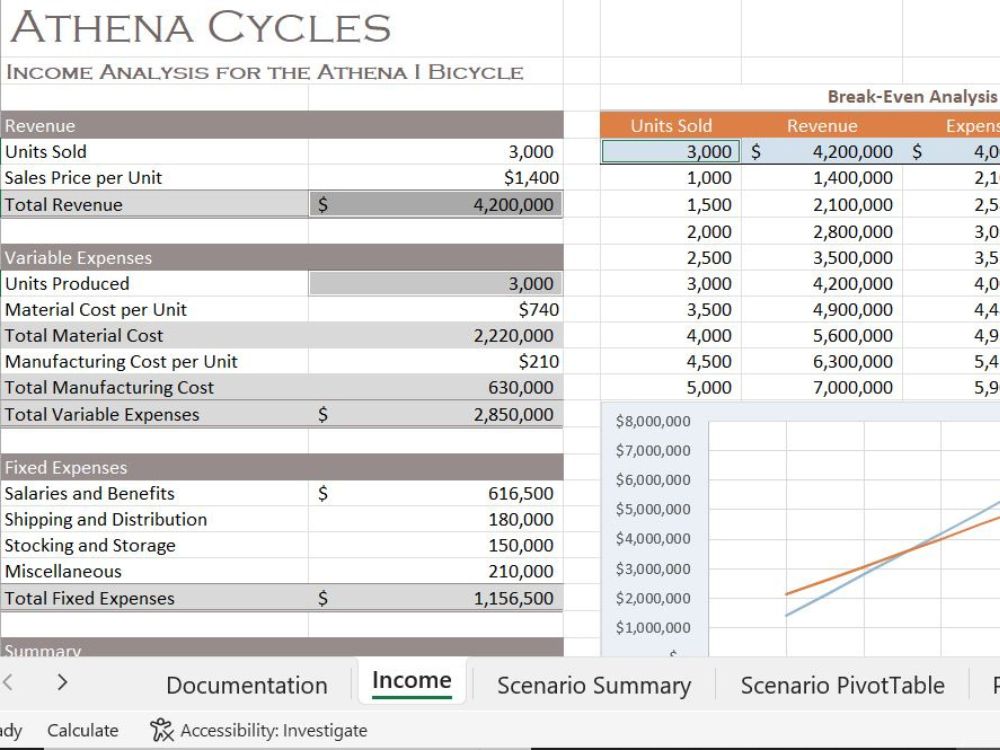Click the Salaries and Benefits row label
Image resolution: width=1000 pixels, height=750 pixels.
tap(89, 493)
